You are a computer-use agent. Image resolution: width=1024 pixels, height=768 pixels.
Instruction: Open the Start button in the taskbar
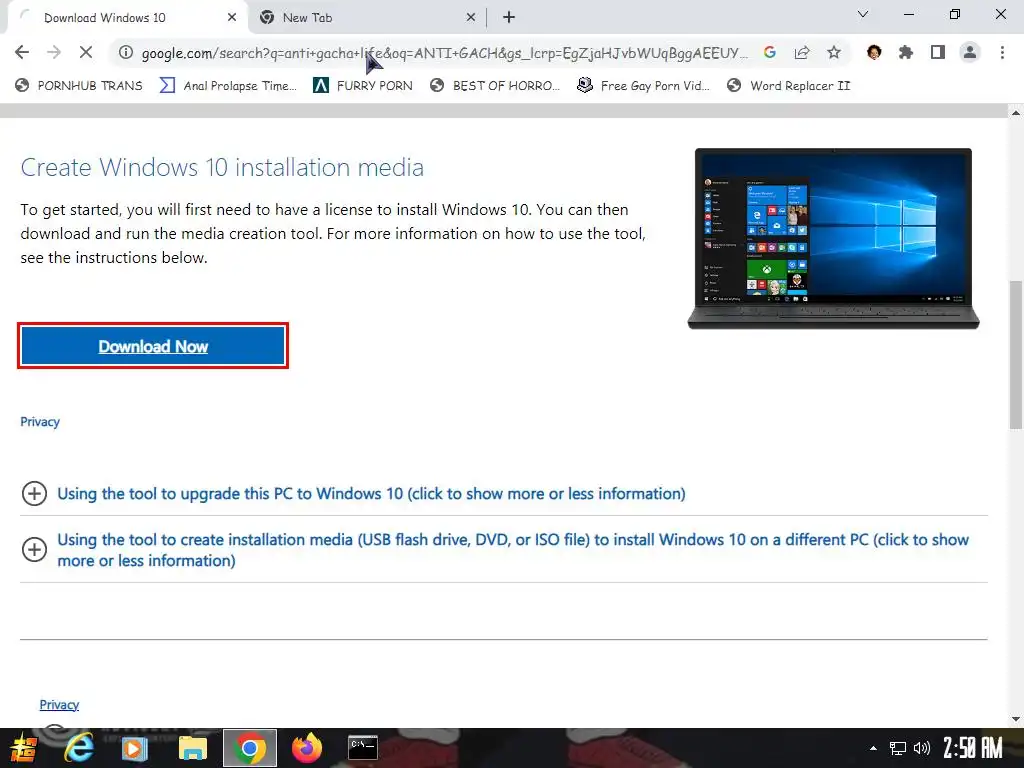click(x=23, y=748)
